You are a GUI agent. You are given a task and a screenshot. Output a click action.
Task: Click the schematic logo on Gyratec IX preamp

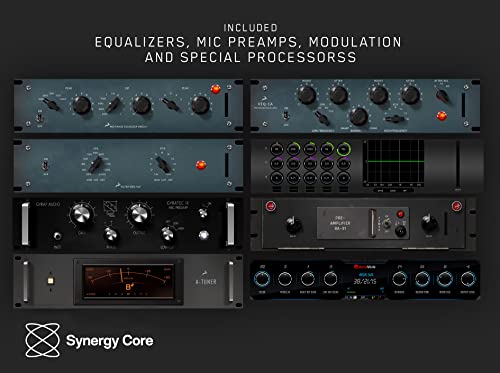(x=110, y=208)
